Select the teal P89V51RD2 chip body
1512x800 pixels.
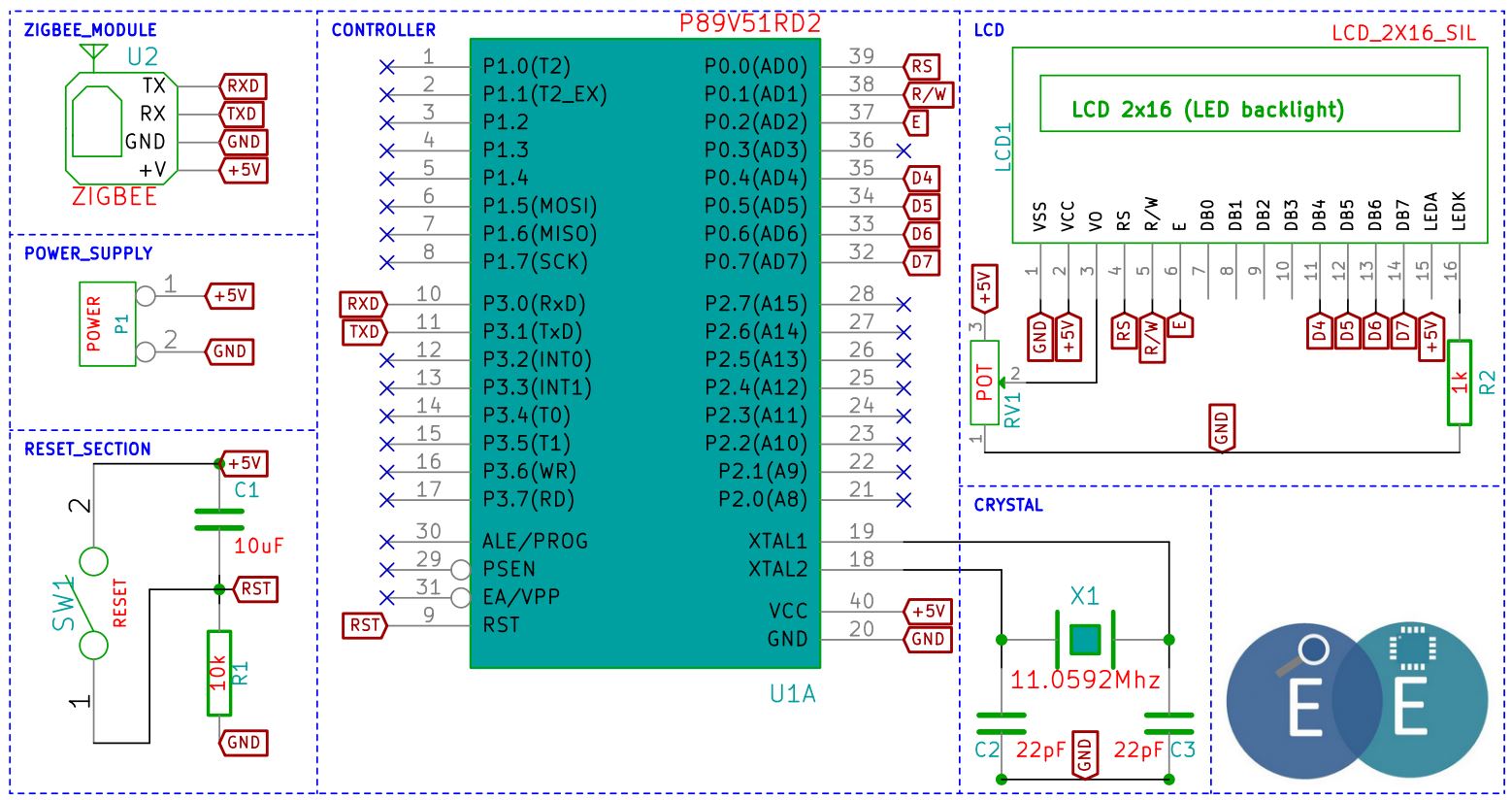[x=645, y=353]
